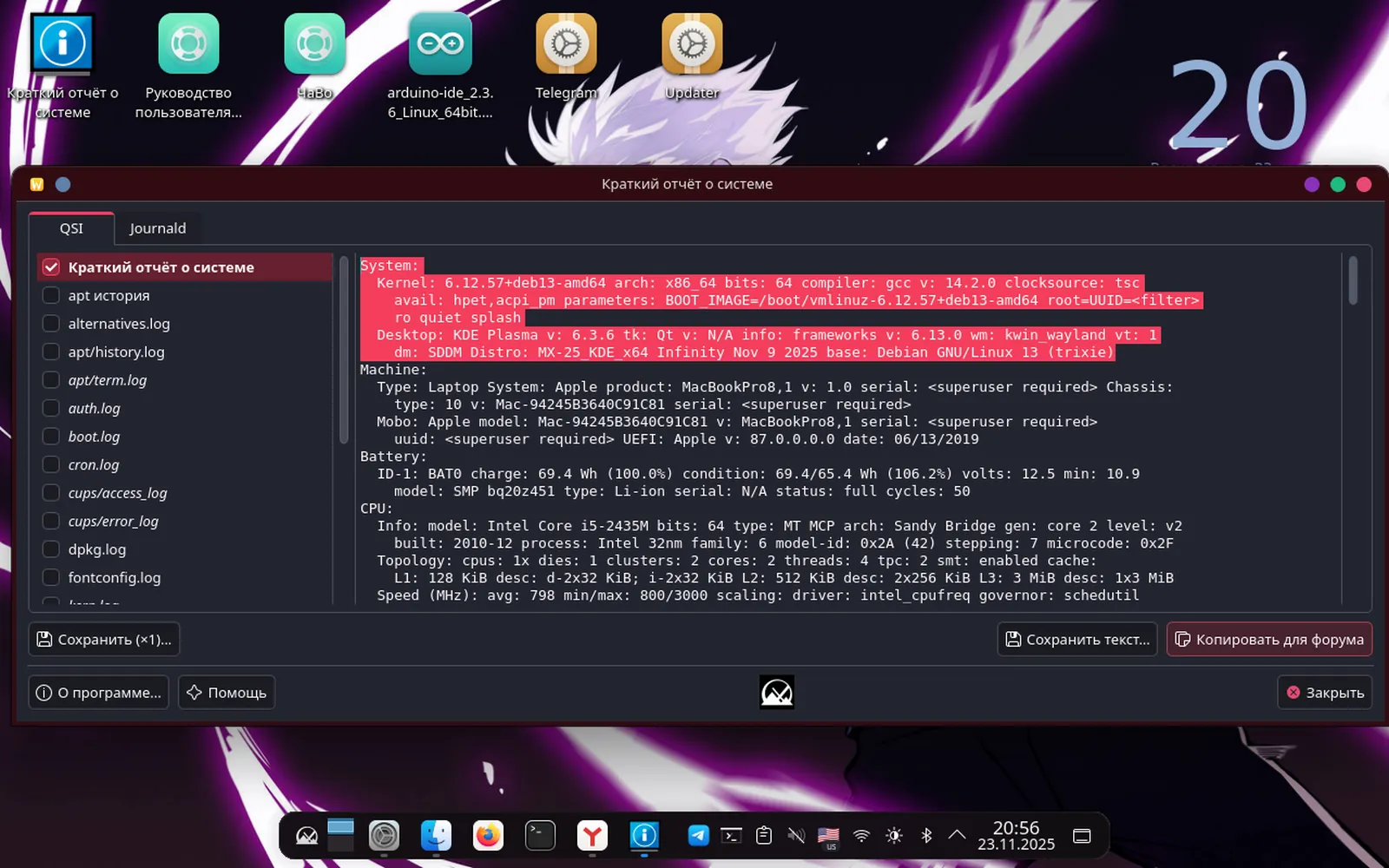
Task: Launch Firefox from the dock
Action: [488, 836]
